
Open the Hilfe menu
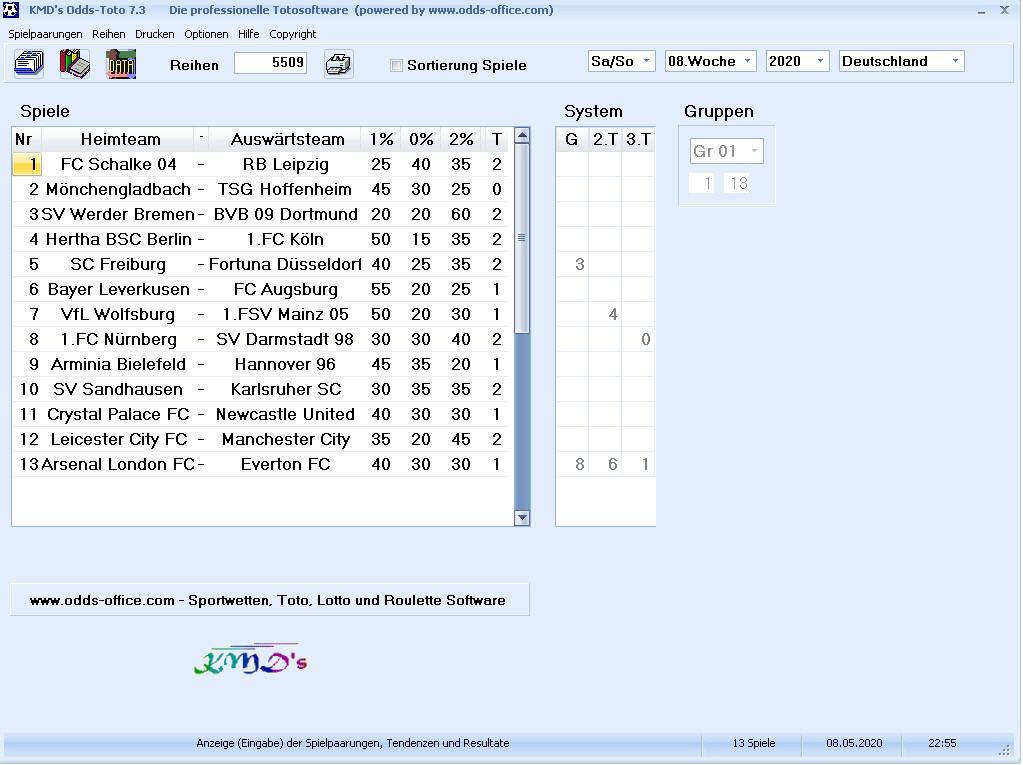[x=249, y=34]
